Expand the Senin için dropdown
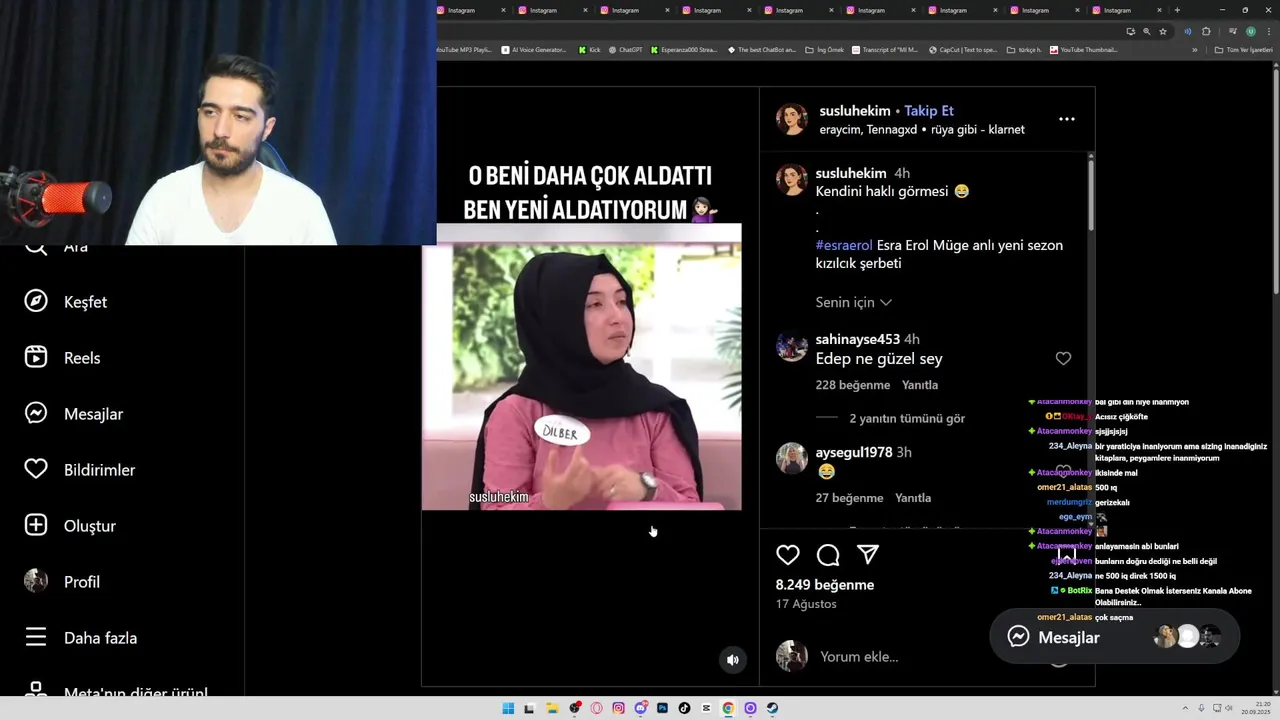The image size is (1280, 720). click(854, 302)
